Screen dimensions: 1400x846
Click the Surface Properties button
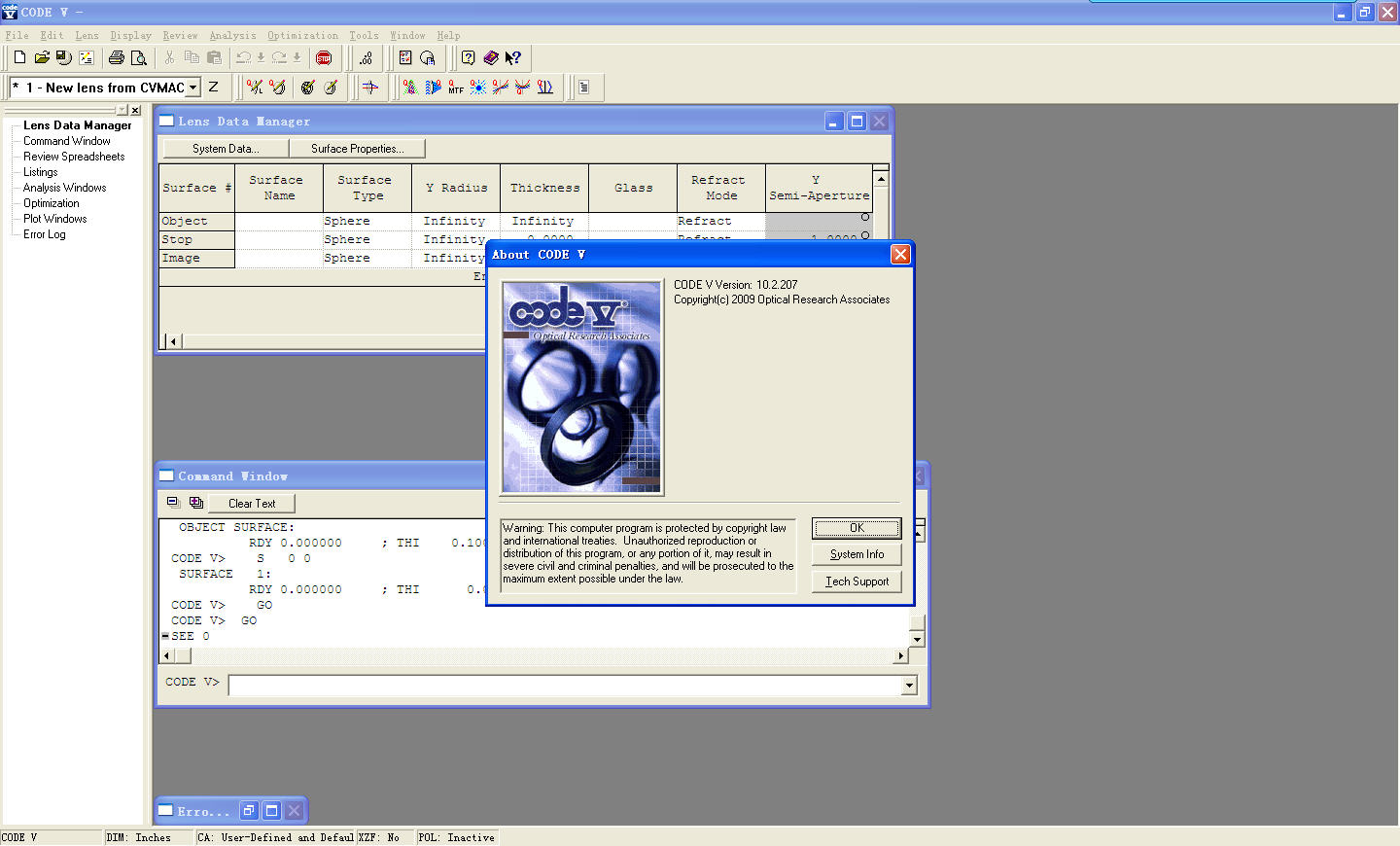coord(357,149)
